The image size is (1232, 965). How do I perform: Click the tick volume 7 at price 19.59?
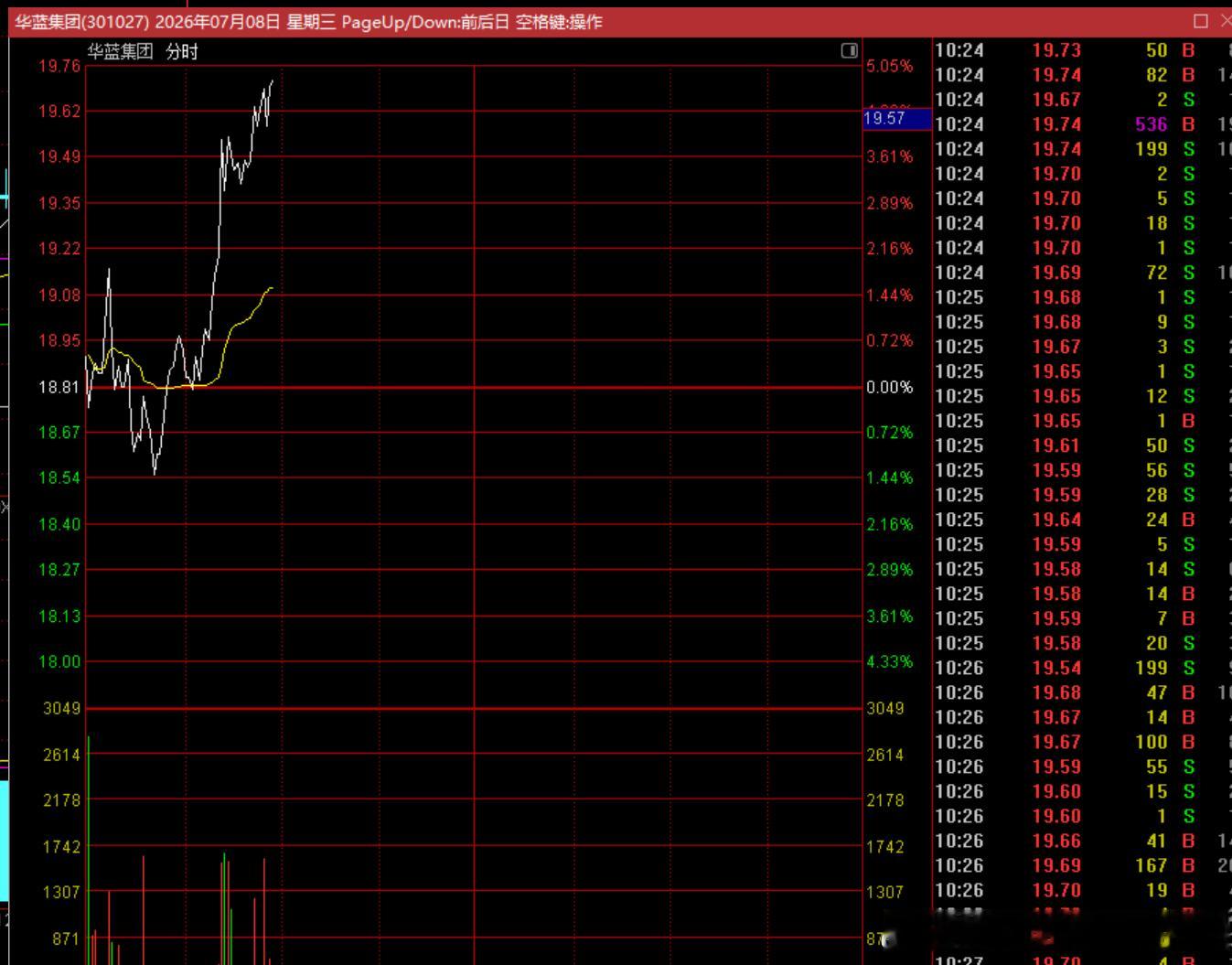coord(1162,618)
